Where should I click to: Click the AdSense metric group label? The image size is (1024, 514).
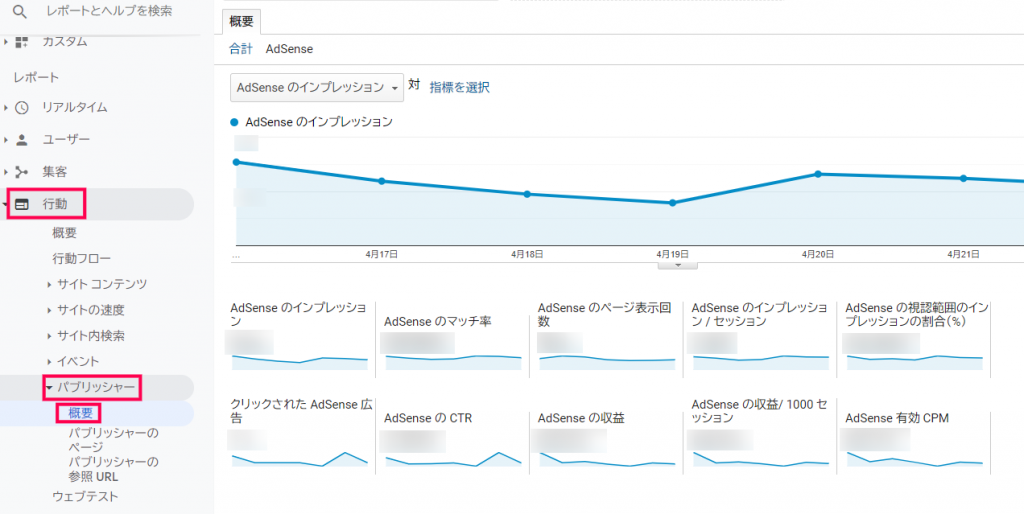pyautogui.click(x=289, y=49)
